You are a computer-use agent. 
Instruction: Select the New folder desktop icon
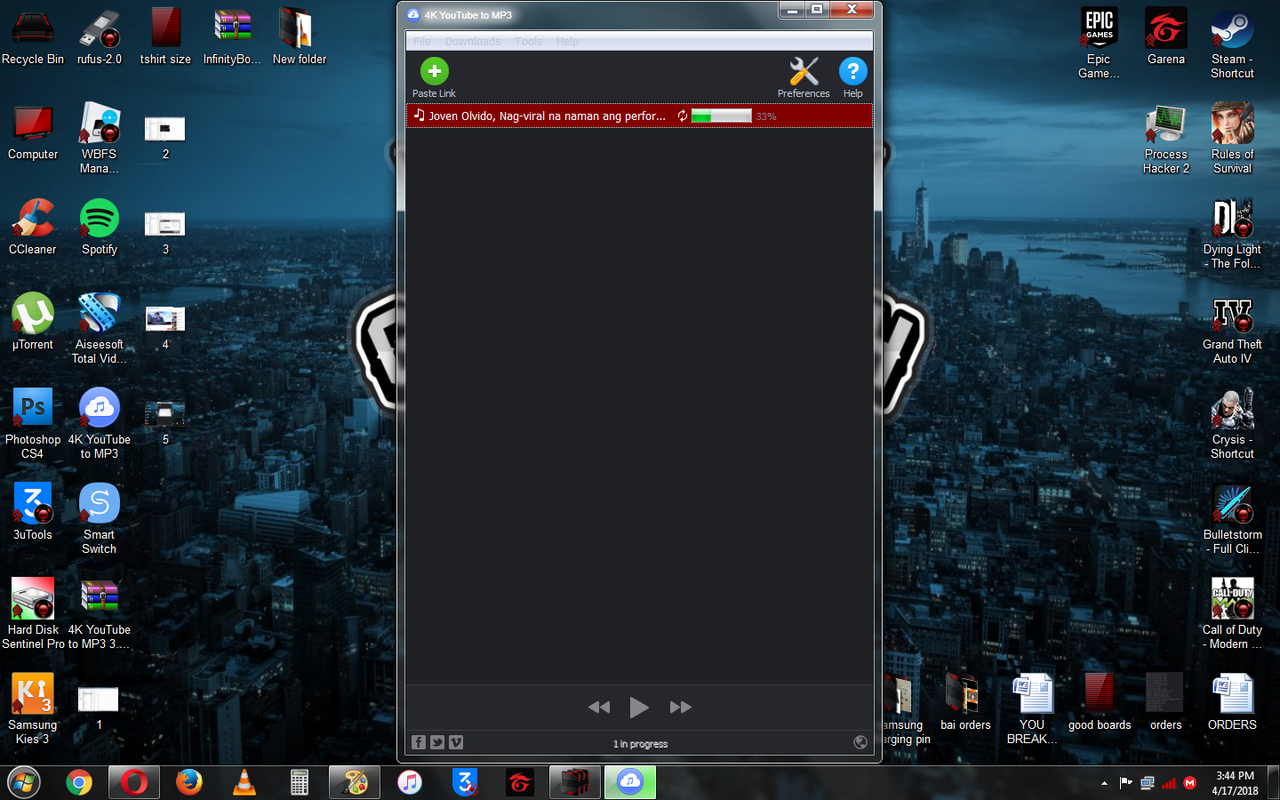pos(299,36)
